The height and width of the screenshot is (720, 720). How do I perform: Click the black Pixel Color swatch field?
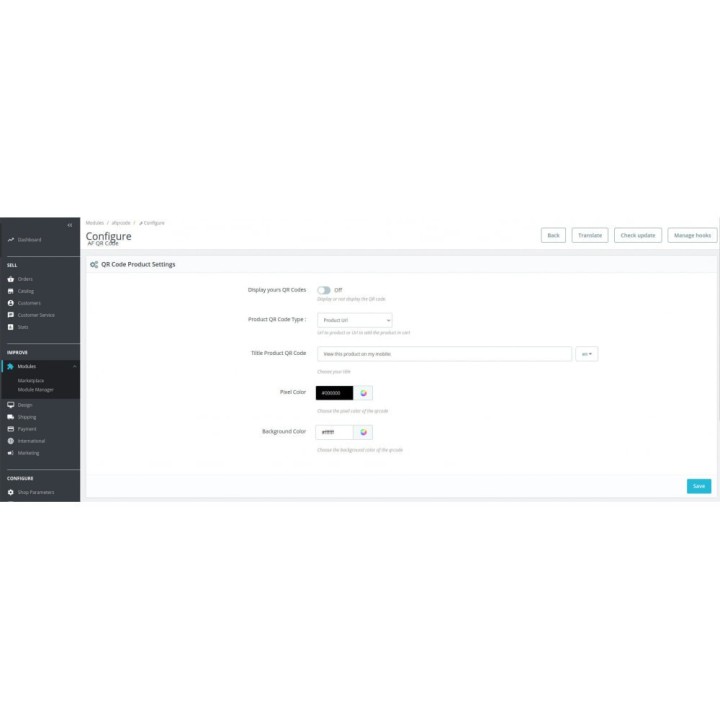334,393
